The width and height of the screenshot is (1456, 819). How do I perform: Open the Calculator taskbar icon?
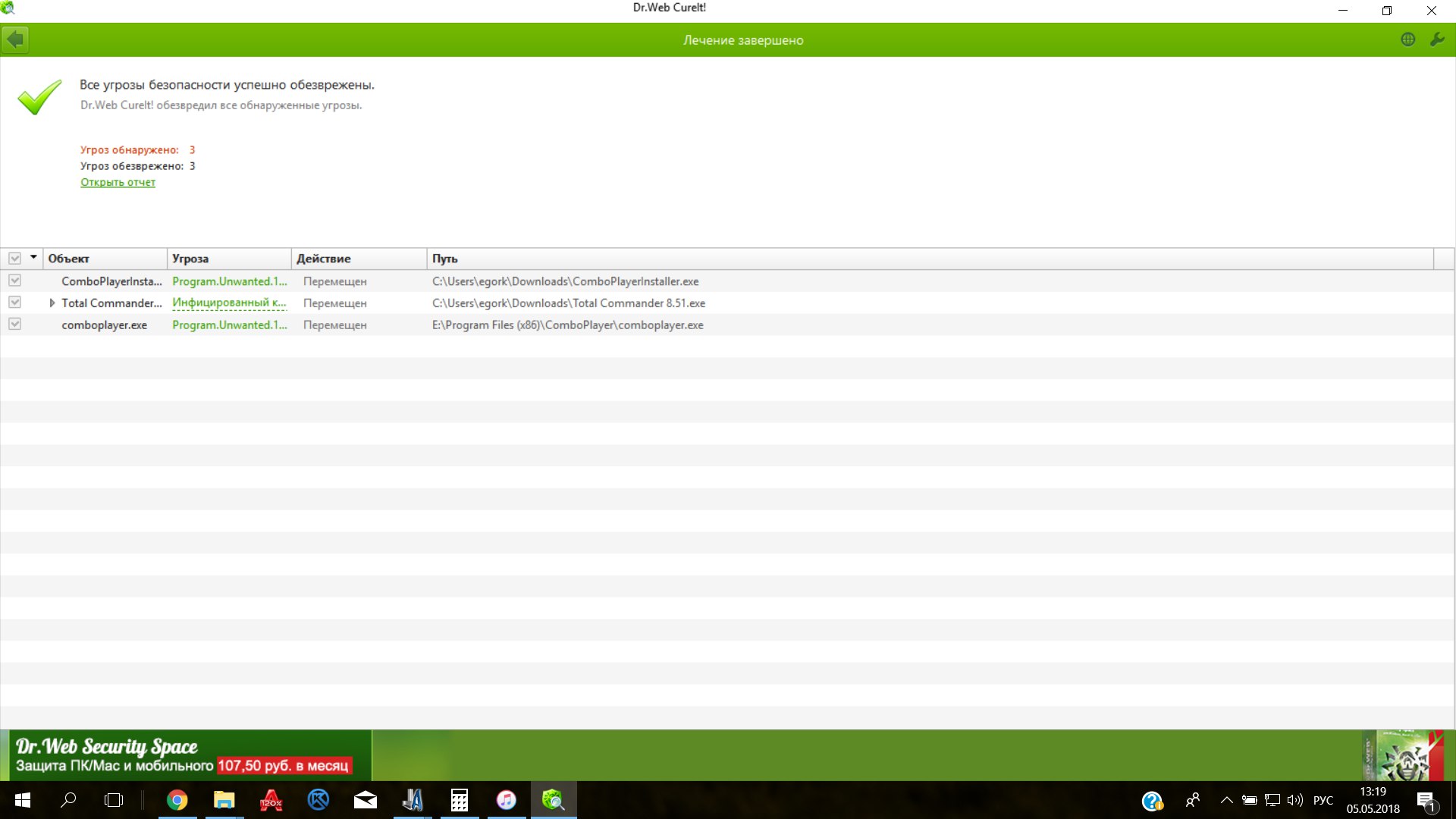[x=459, y=800]
